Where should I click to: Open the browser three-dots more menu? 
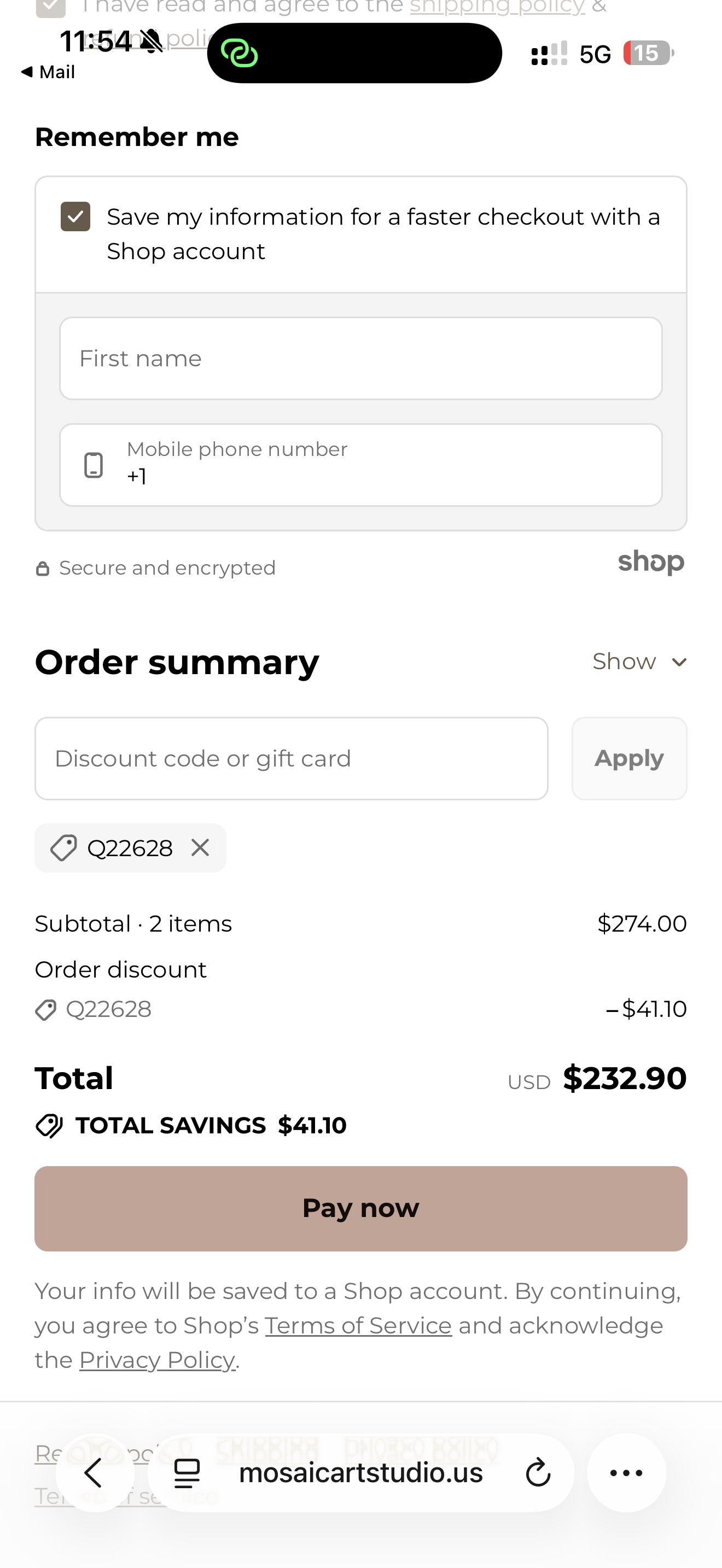(x=626, y=1473)
